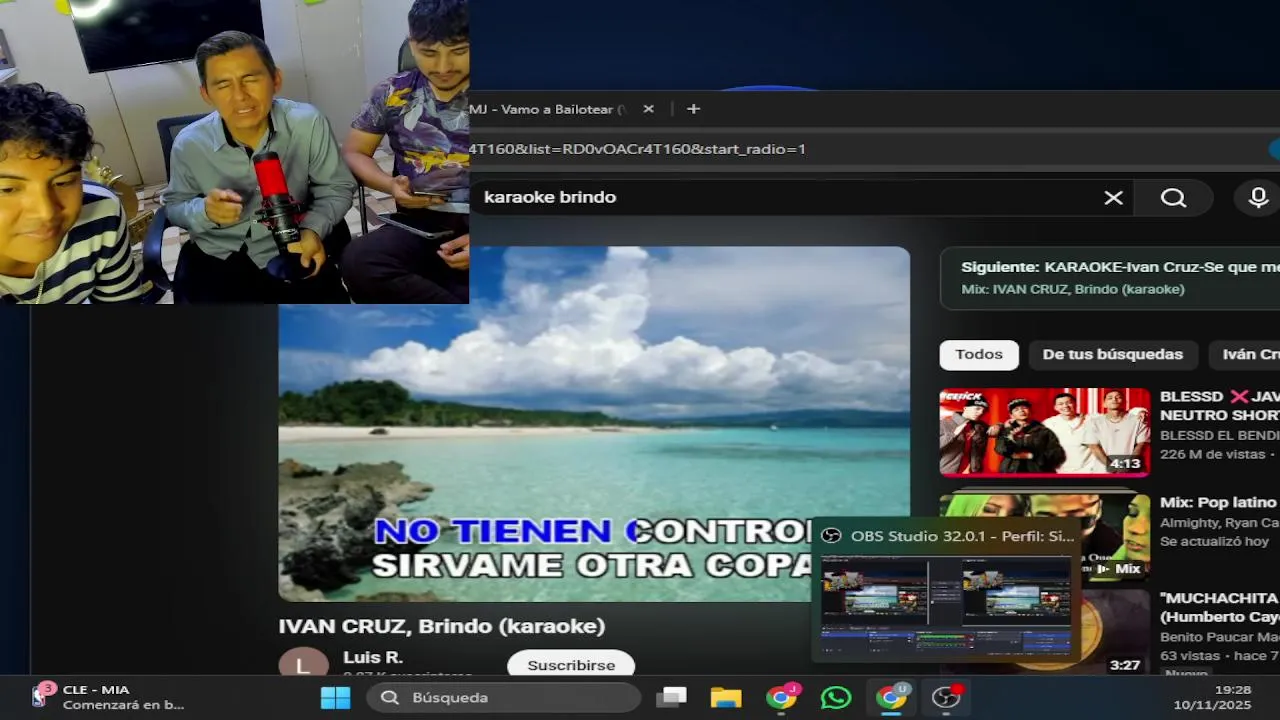Screen dimensions: 1280x720
Task: Click the 'BLESSD' video title text
Action: coord(1219,406)
